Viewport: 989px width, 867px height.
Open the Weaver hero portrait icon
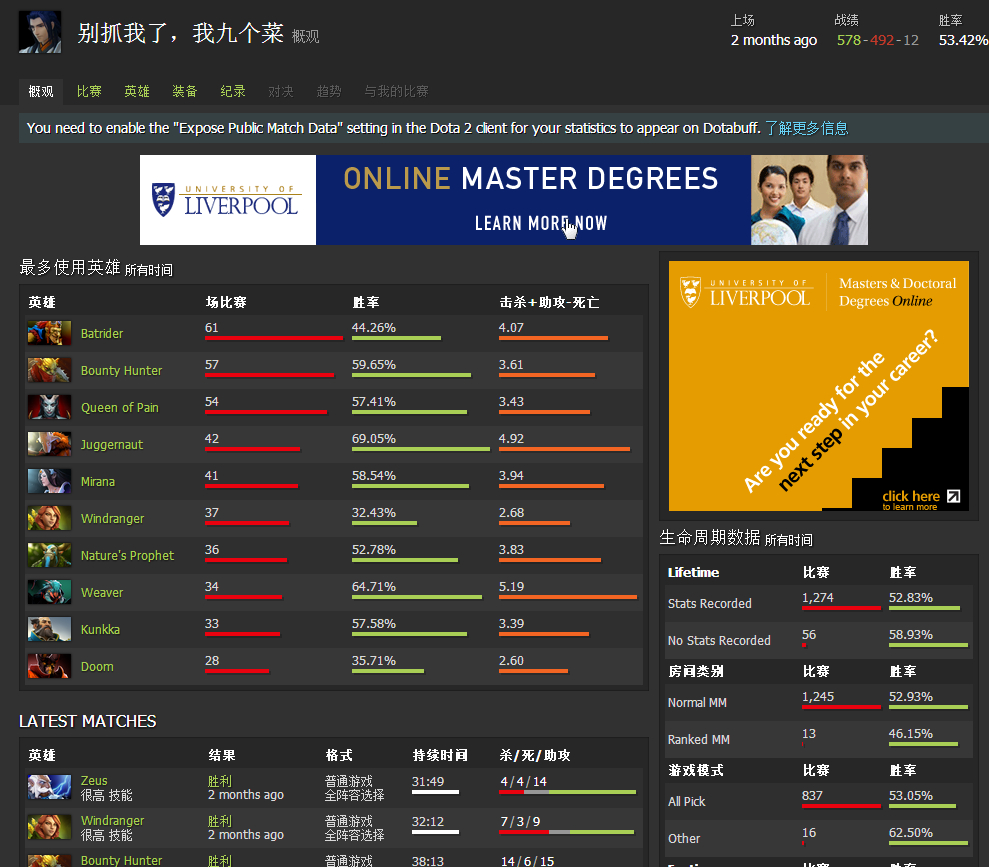(x=49, y=592)
